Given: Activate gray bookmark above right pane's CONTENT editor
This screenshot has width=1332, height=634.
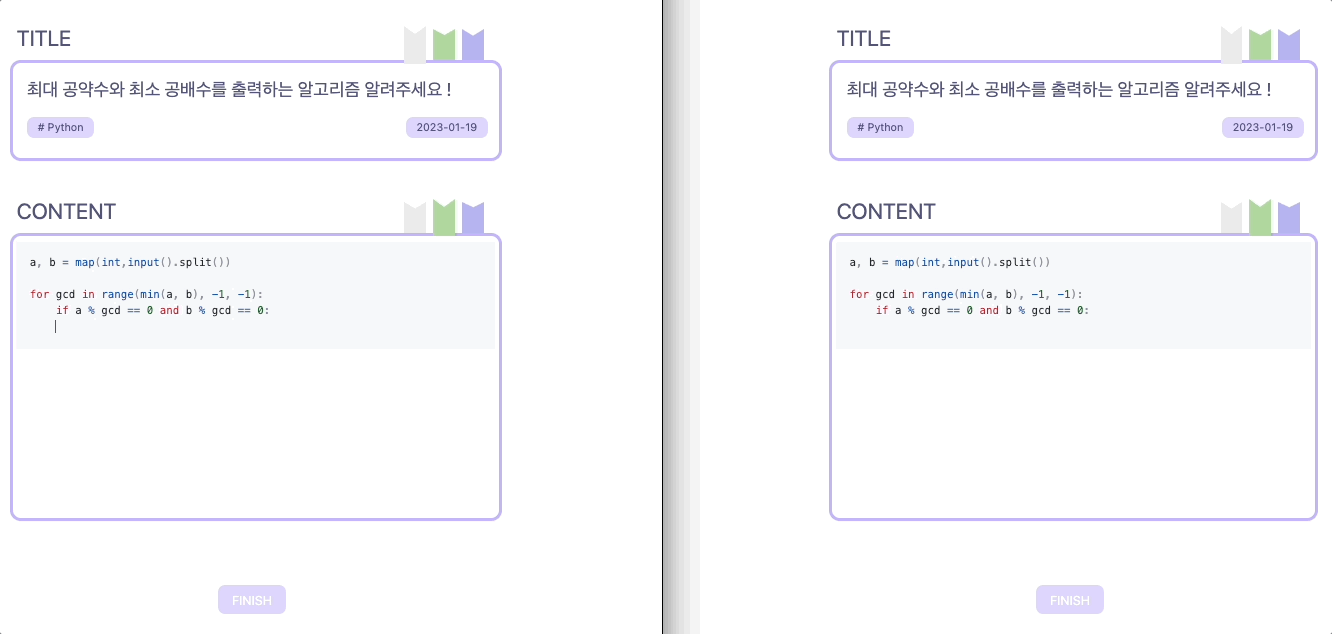Looking at the screenshot, I should click(1232, 218).
